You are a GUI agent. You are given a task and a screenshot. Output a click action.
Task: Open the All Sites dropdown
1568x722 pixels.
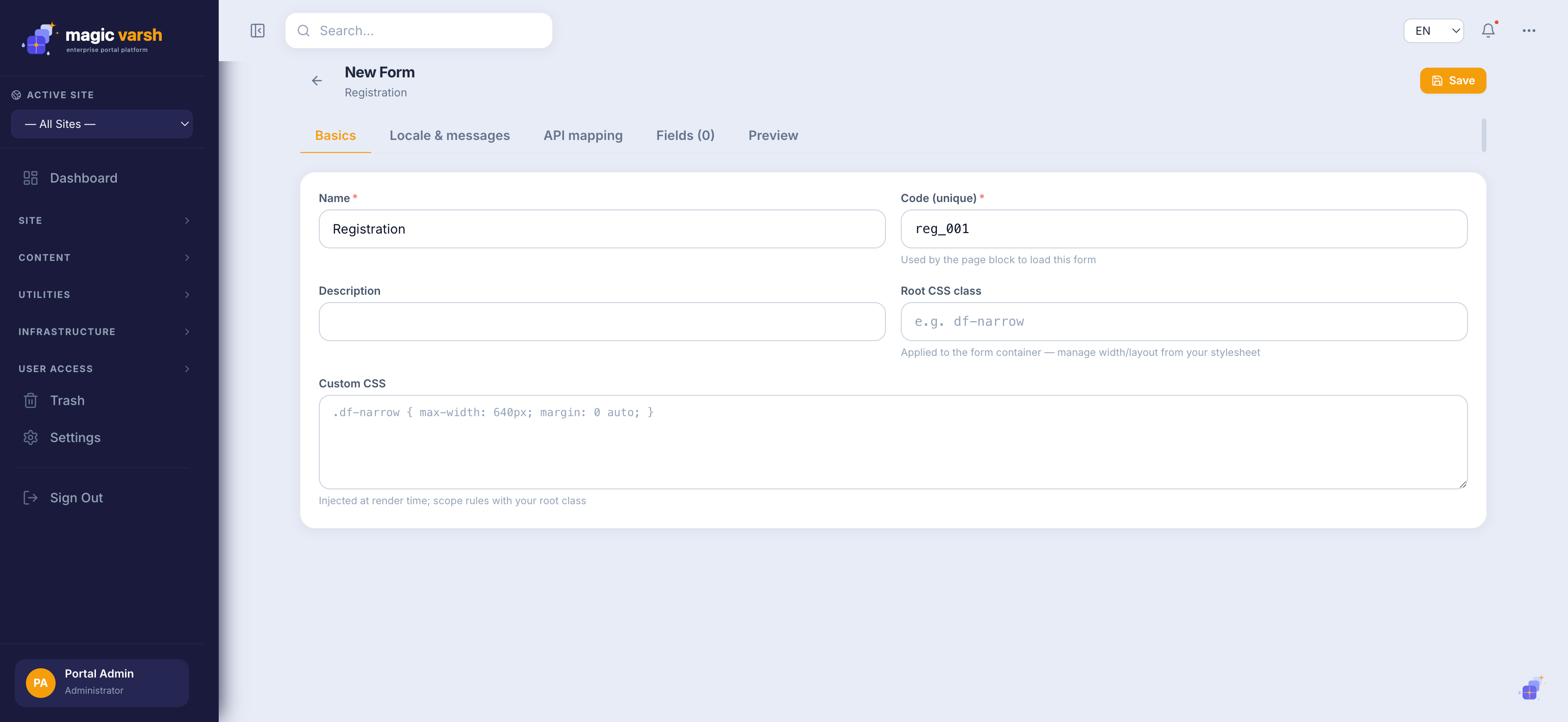point(101,124)
